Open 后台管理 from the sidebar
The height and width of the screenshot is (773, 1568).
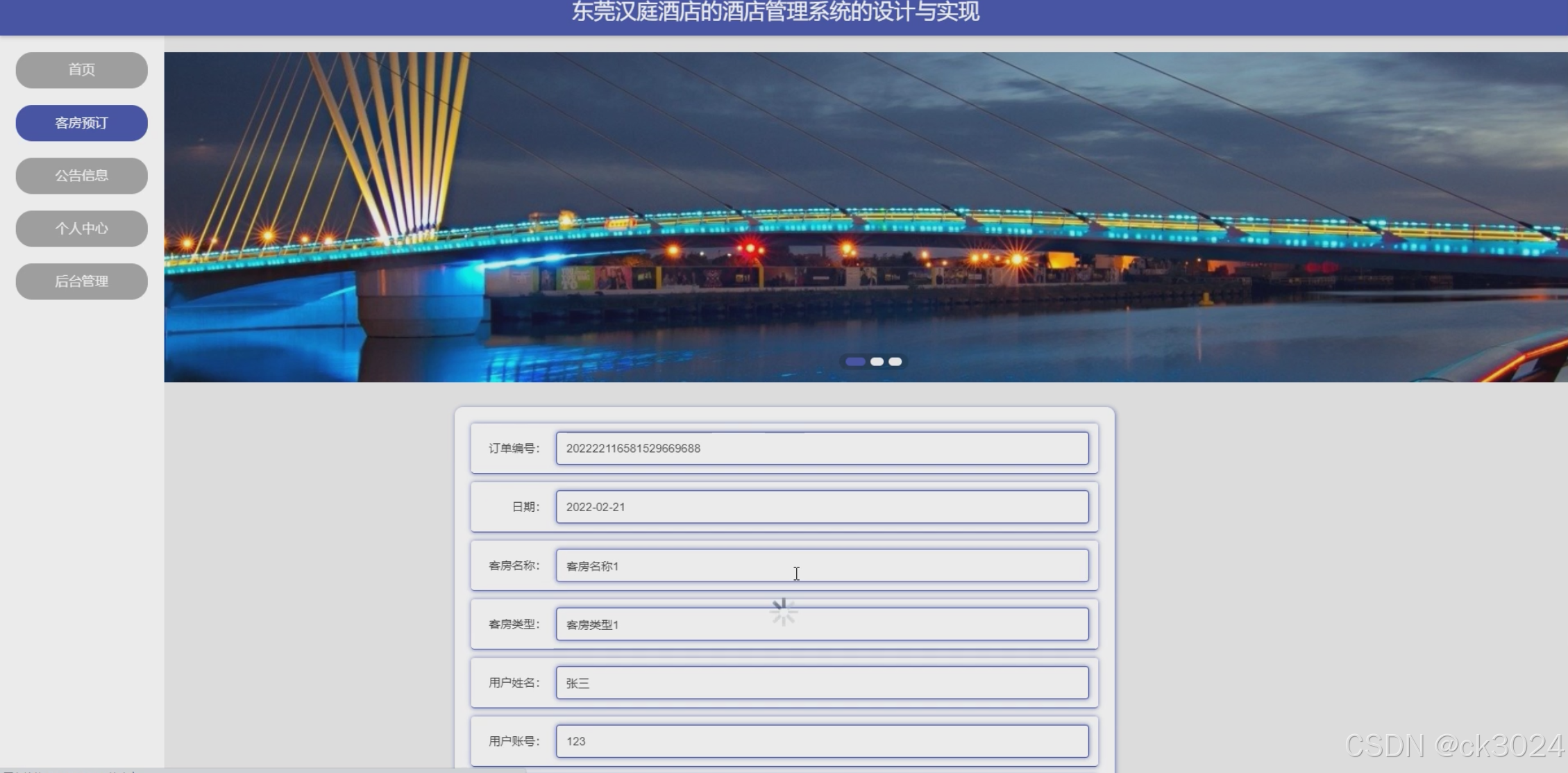click(81, 281)
